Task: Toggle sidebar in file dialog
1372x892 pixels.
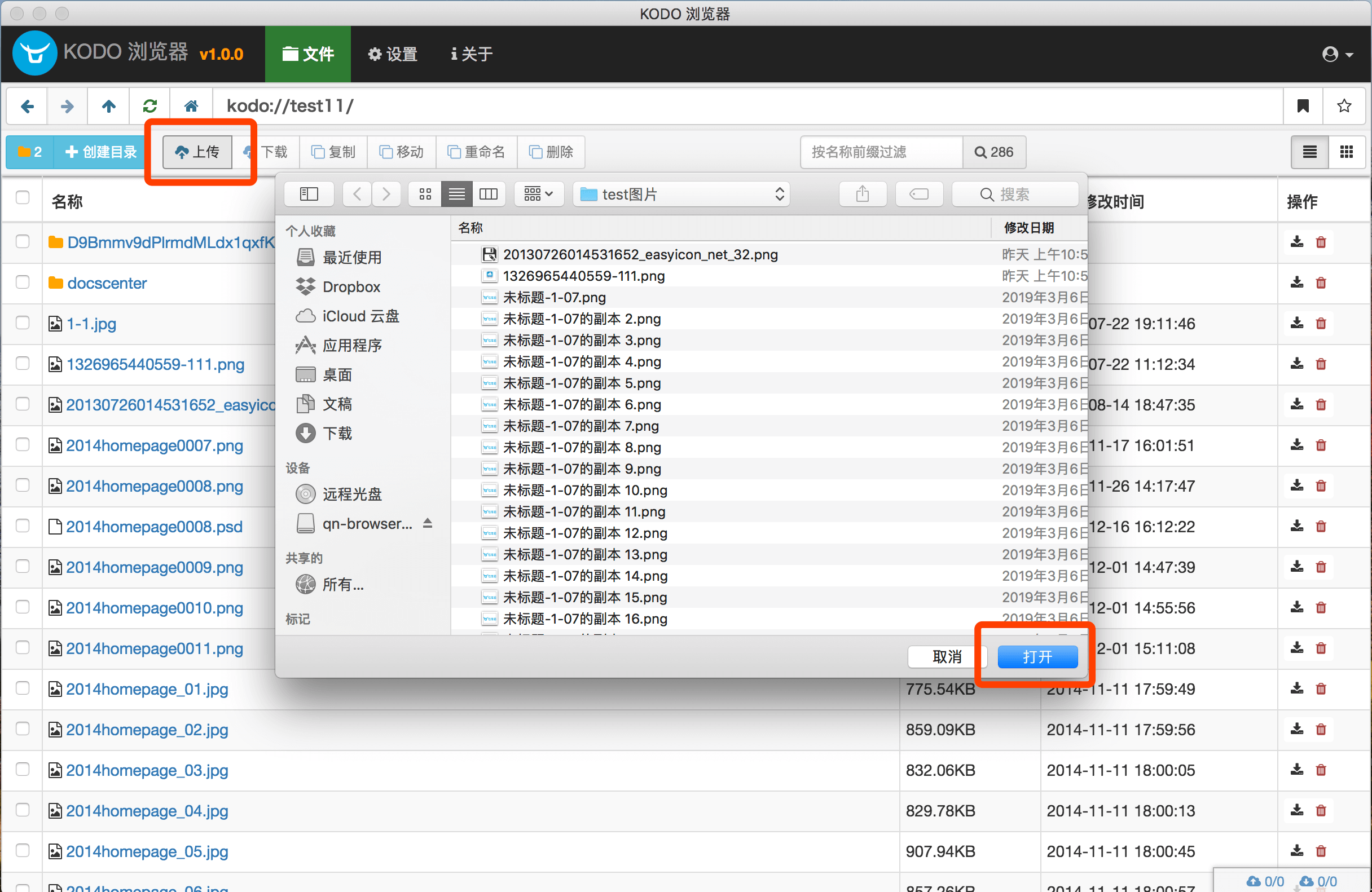Action: (x=309, y=194)
